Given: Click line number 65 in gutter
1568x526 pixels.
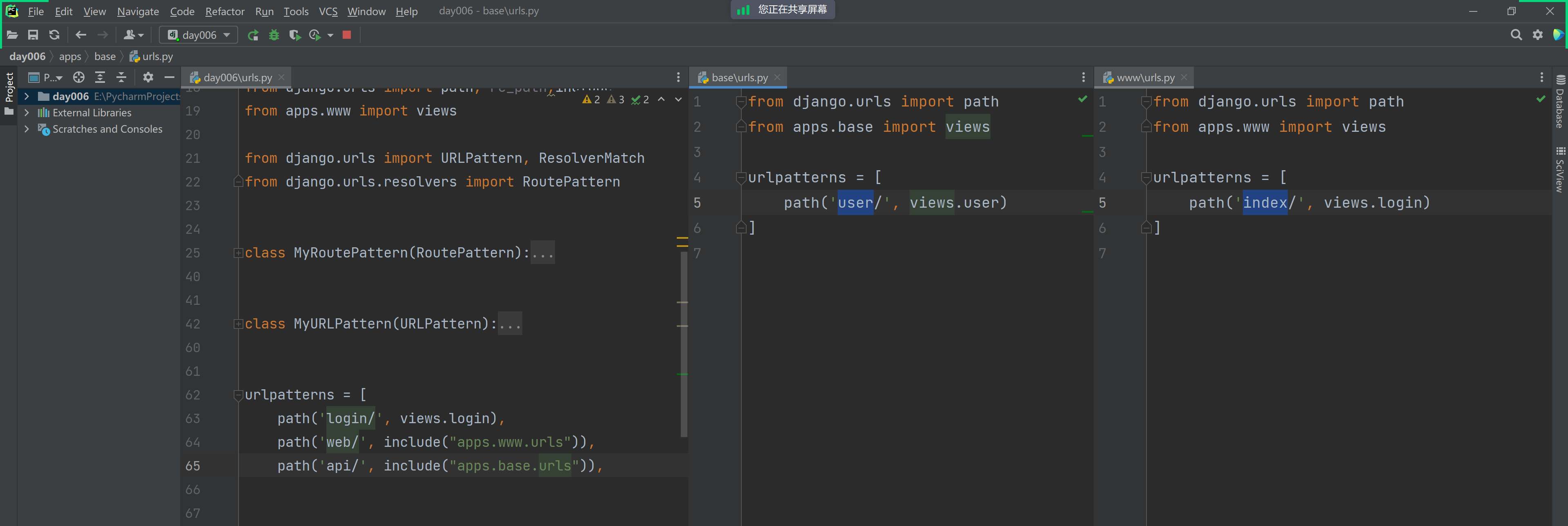Looking at the screenshot, I should pos(193,466).
